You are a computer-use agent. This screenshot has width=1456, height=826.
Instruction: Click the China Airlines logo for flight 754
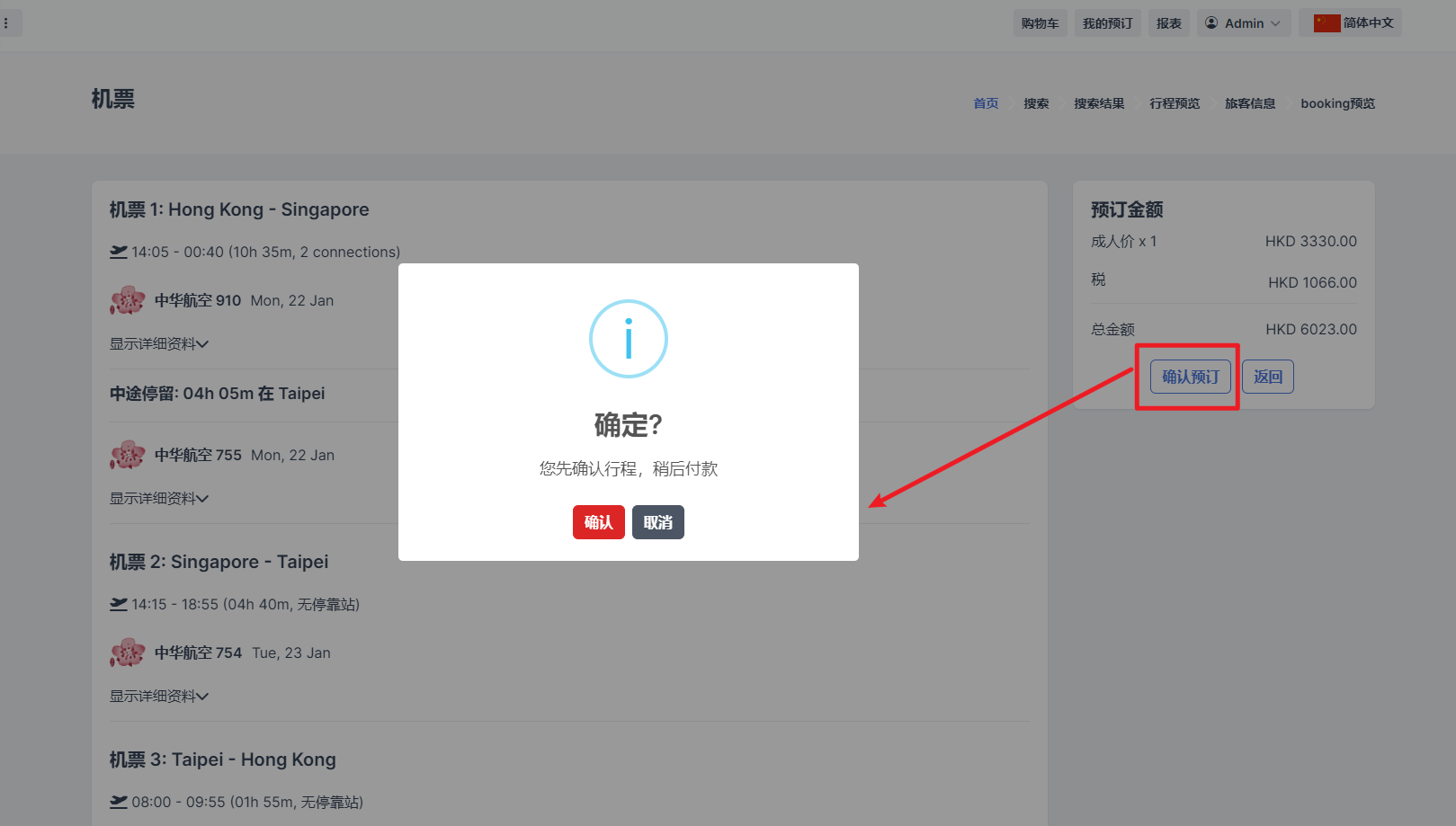[128, 653]
